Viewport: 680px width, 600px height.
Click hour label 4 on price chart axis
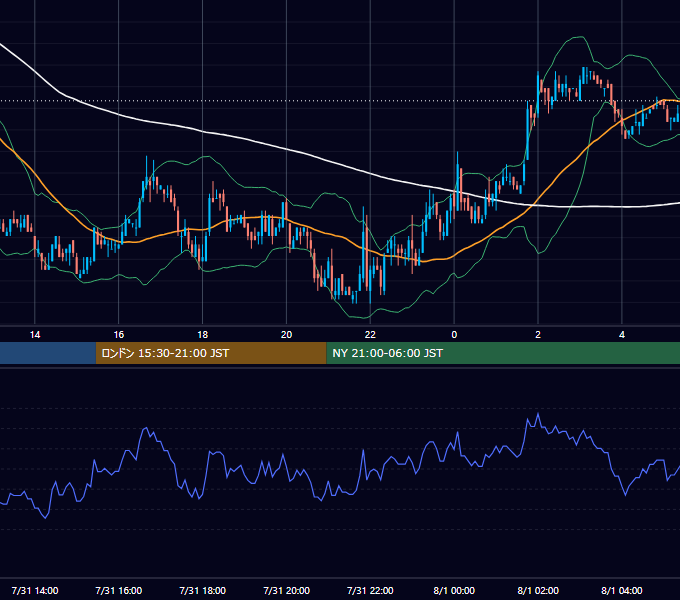(621, 335)
